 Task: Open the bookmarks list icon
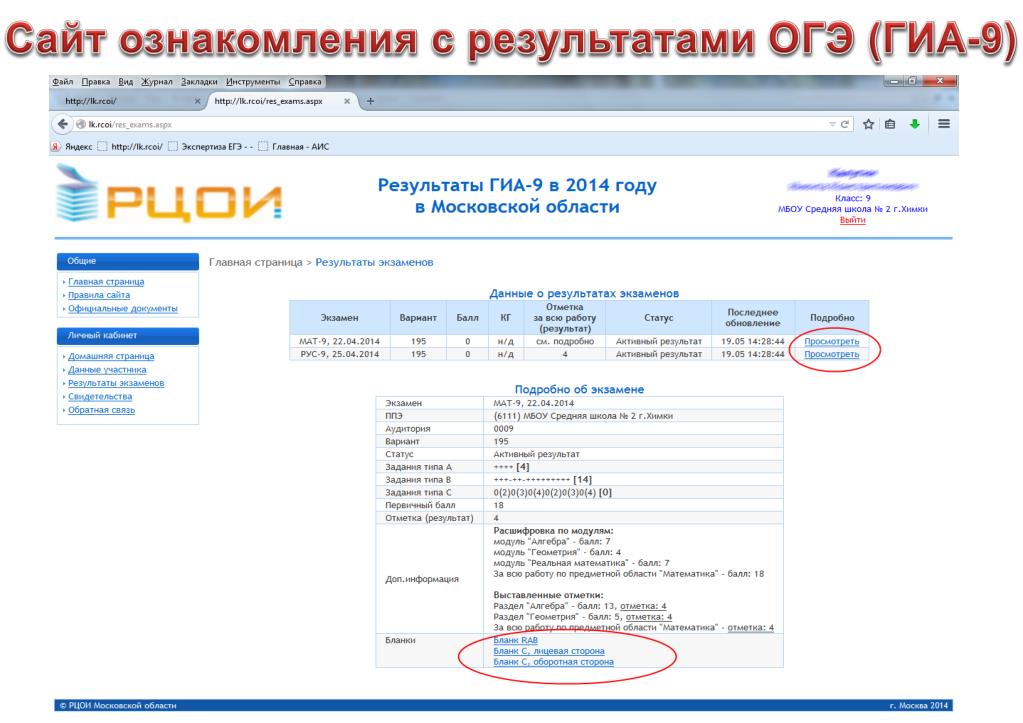pos(890,124)
